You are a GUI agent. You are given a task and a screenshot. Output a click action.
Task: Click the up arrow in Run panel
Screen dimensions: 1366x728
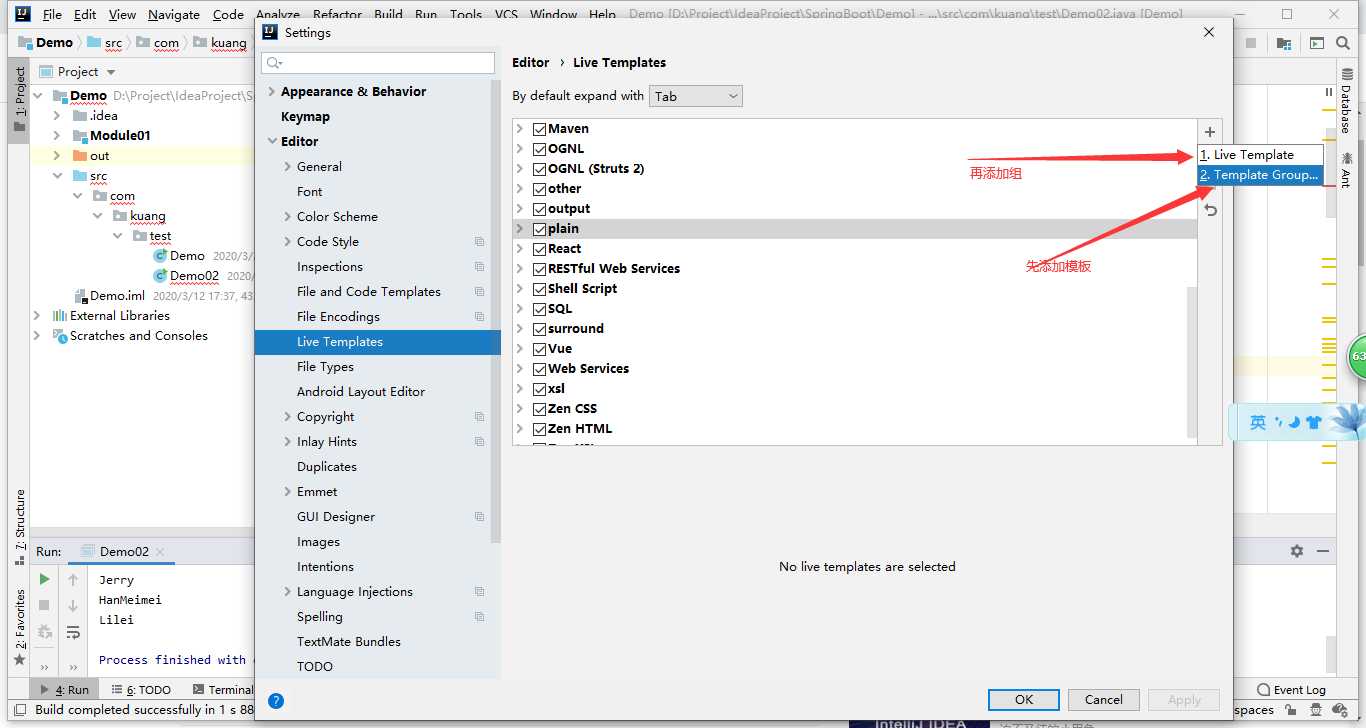click(x=73, y=580)
